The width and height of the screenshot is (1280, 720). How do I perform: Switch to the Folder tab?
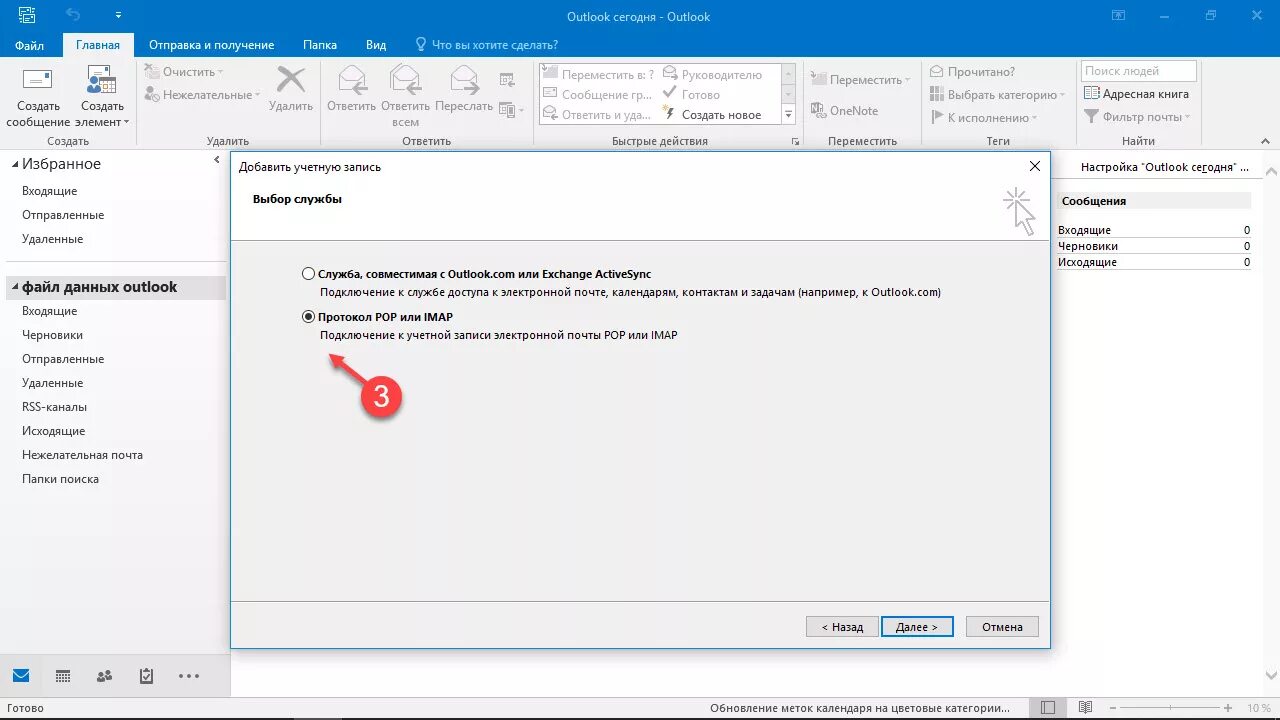(x=320, y=45)
